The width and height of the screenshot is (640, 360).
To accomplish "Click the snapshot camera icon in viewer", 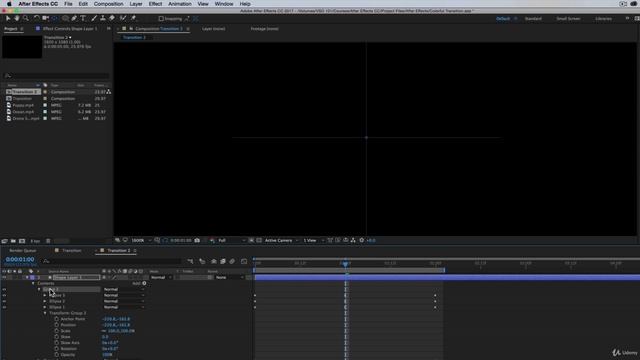I will [197, 240].
